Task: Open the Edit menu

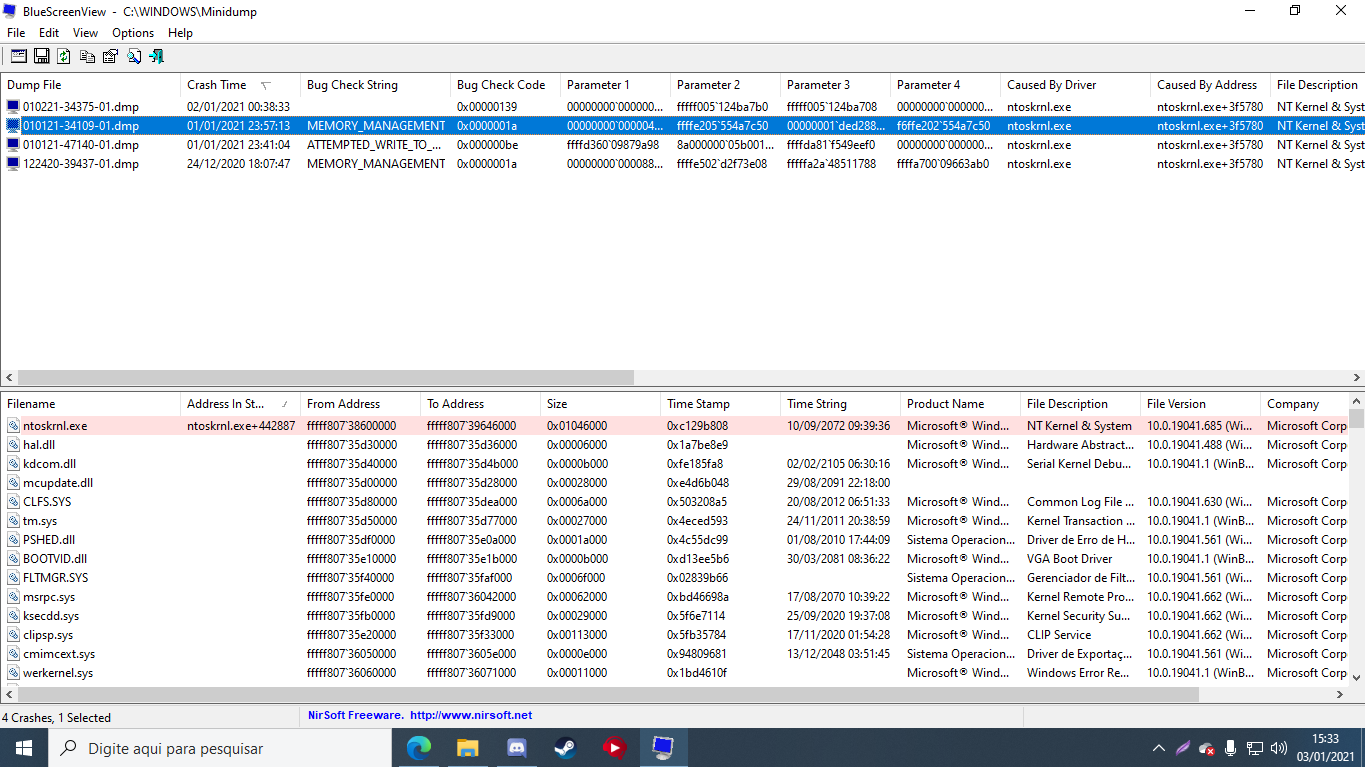Action: 49,33
